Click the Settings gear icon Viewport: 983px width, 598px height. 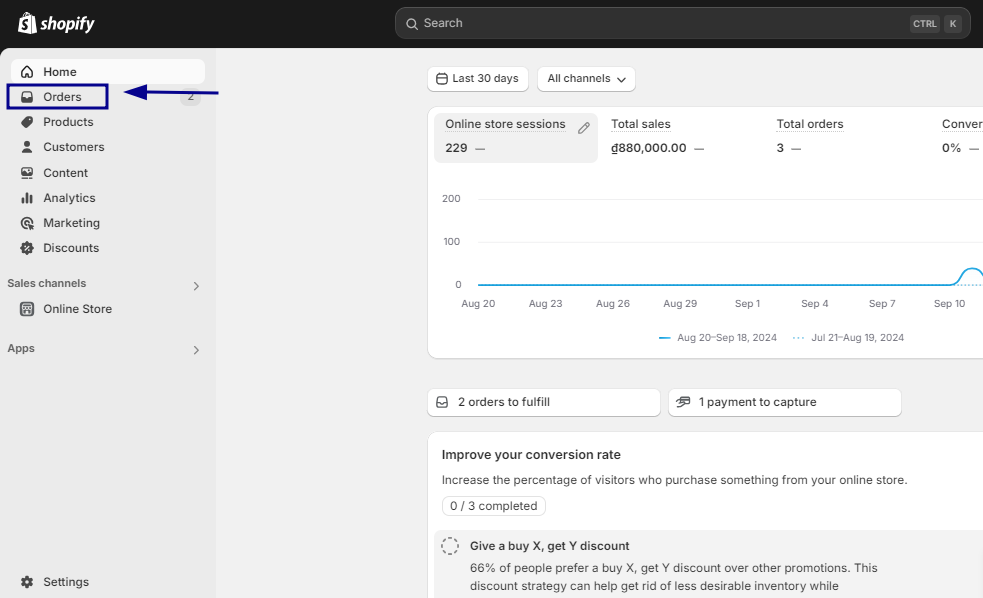point(27,582)
